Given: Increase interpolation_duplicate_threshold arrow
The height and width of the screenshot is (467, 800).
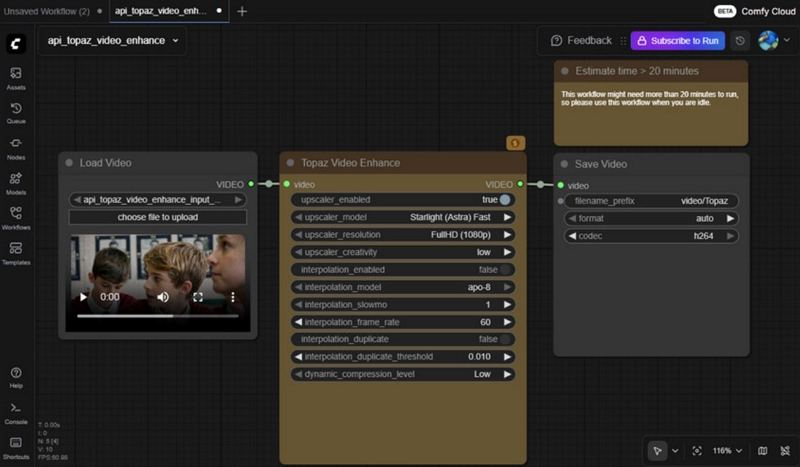Looking at the screenshot, I should coord(507,357).
